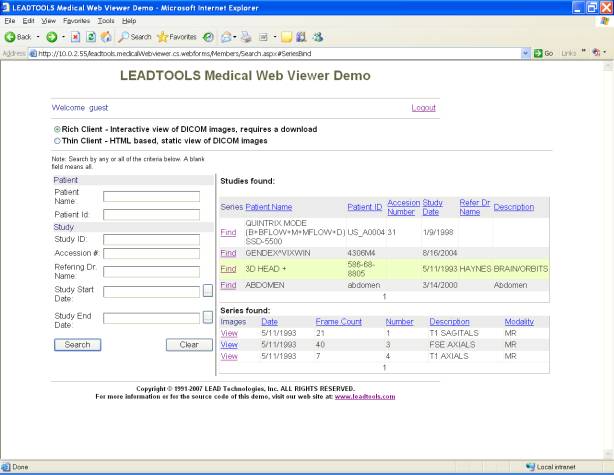Open the Favorites star in the toolbar
Screen dimensions: 614x475
[177, 37]
